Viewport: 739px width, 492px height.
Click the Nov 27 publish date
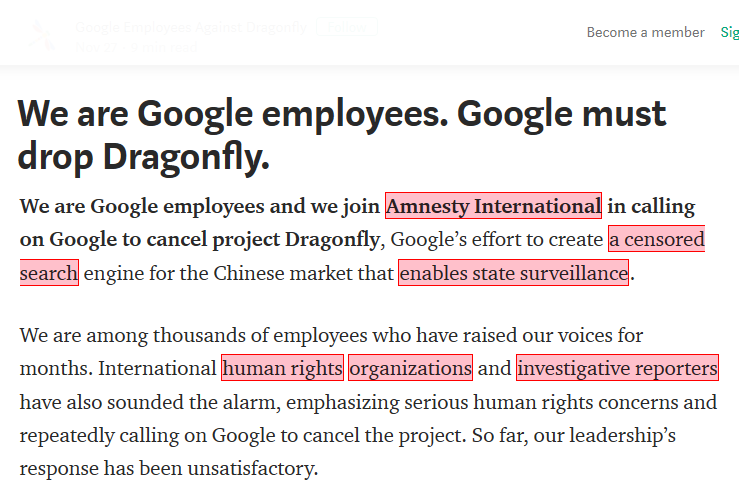[x=96, y=47]
